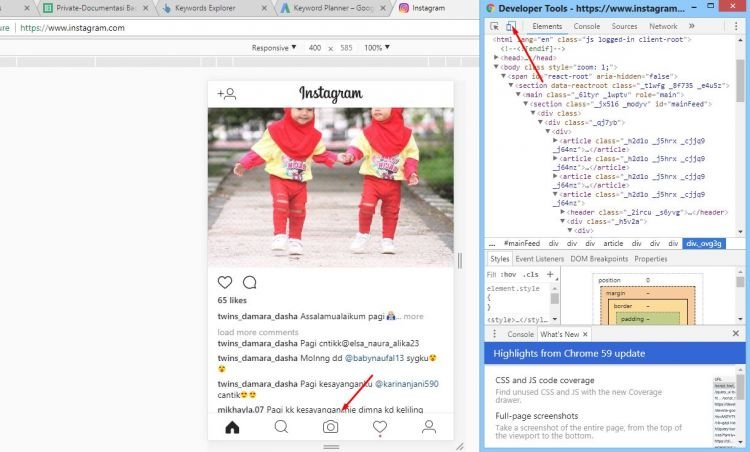
Task: Toggle the .cls class editor button
Action: pyautogui.click(x=530, y=275)
